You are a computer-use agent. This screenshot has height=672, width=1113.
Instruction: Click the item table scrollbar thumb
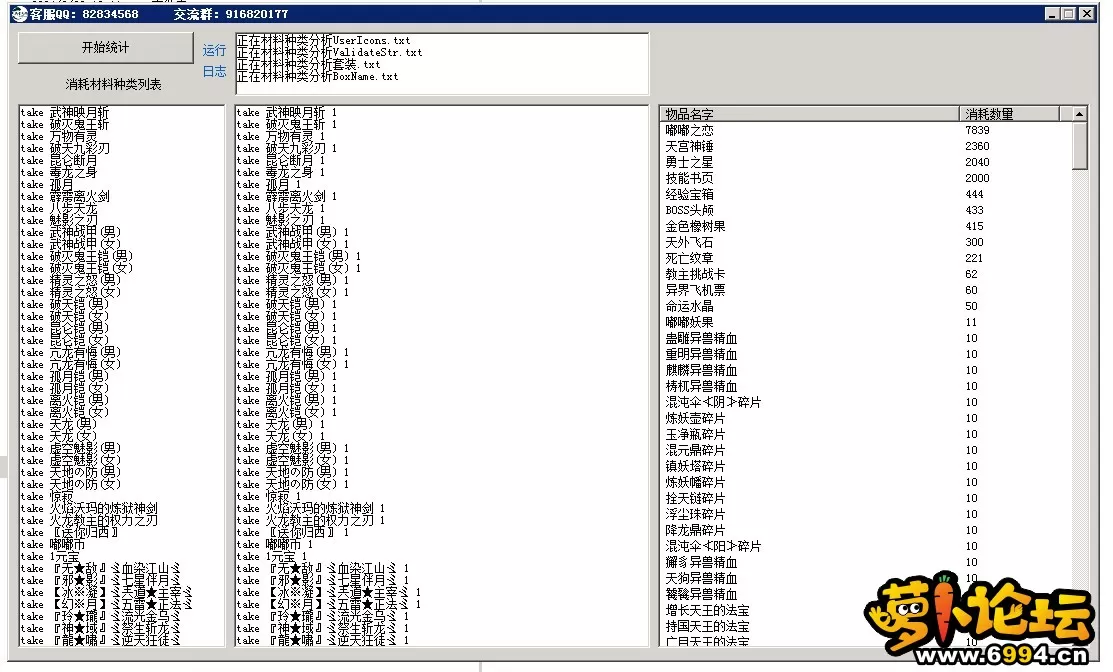[1080, 145]
